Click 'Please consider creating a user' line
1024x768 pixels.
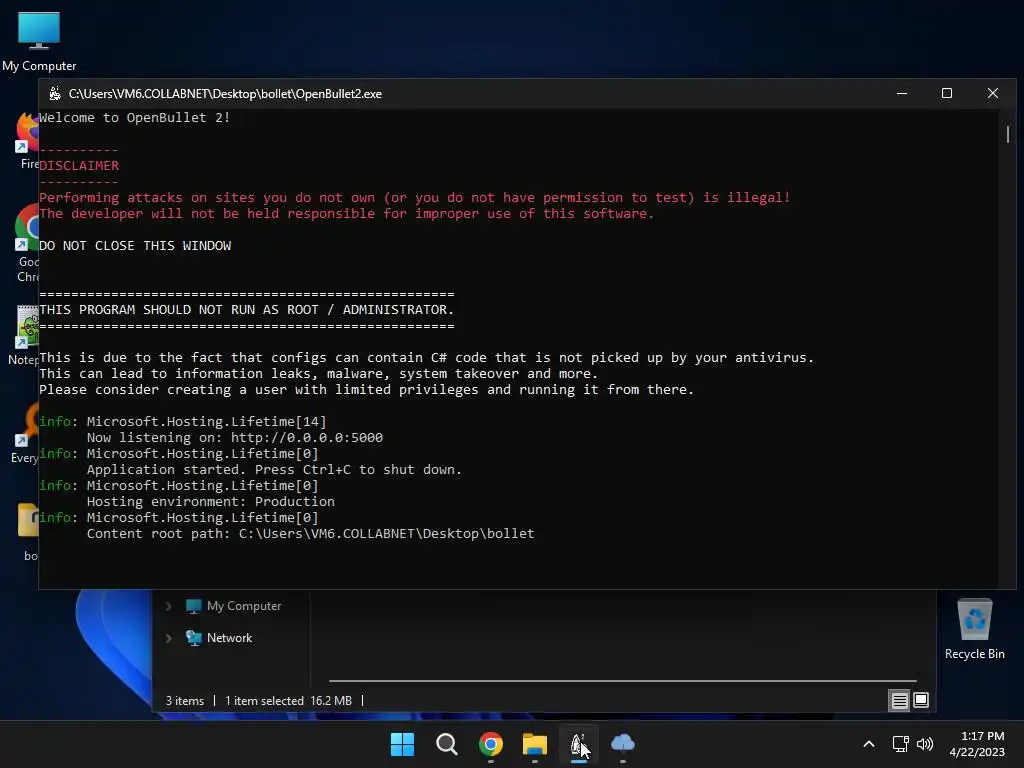366,390
